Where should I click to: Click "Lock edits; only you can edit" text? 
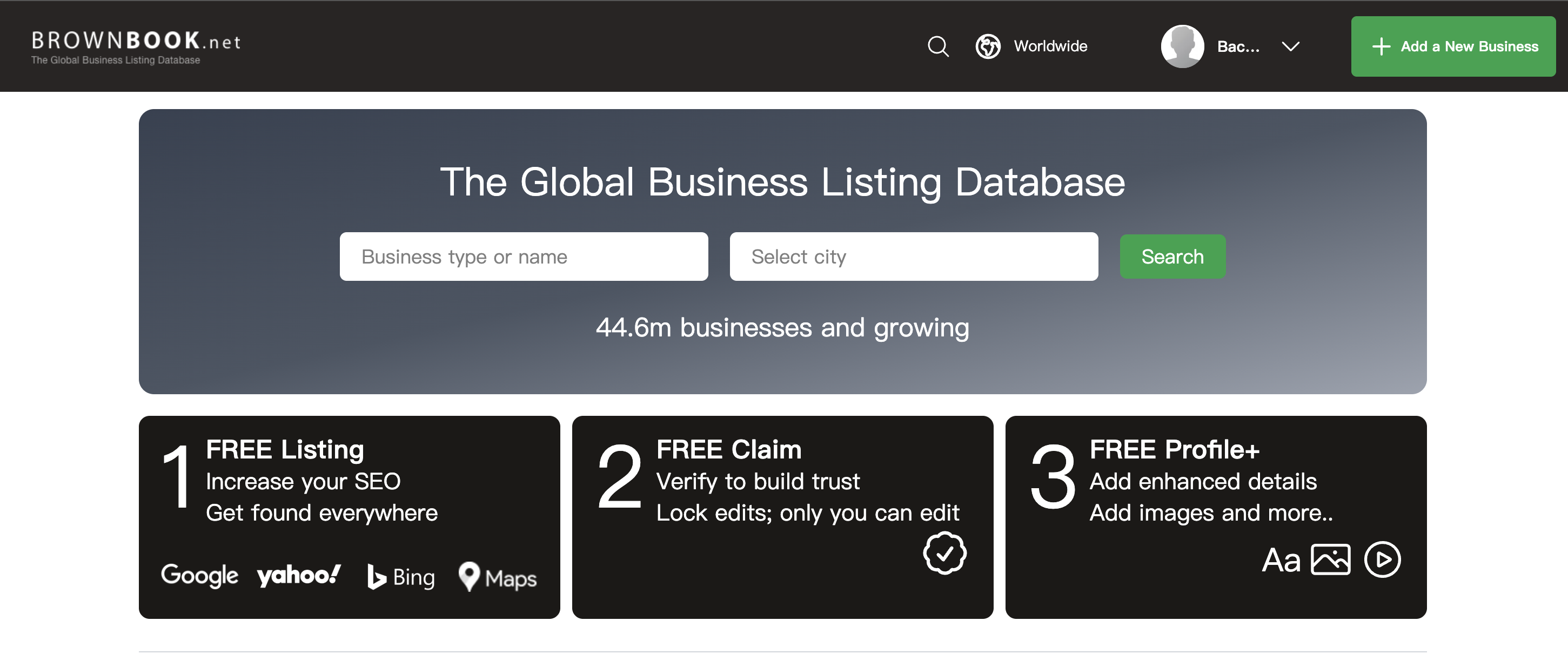pos(808,513)
